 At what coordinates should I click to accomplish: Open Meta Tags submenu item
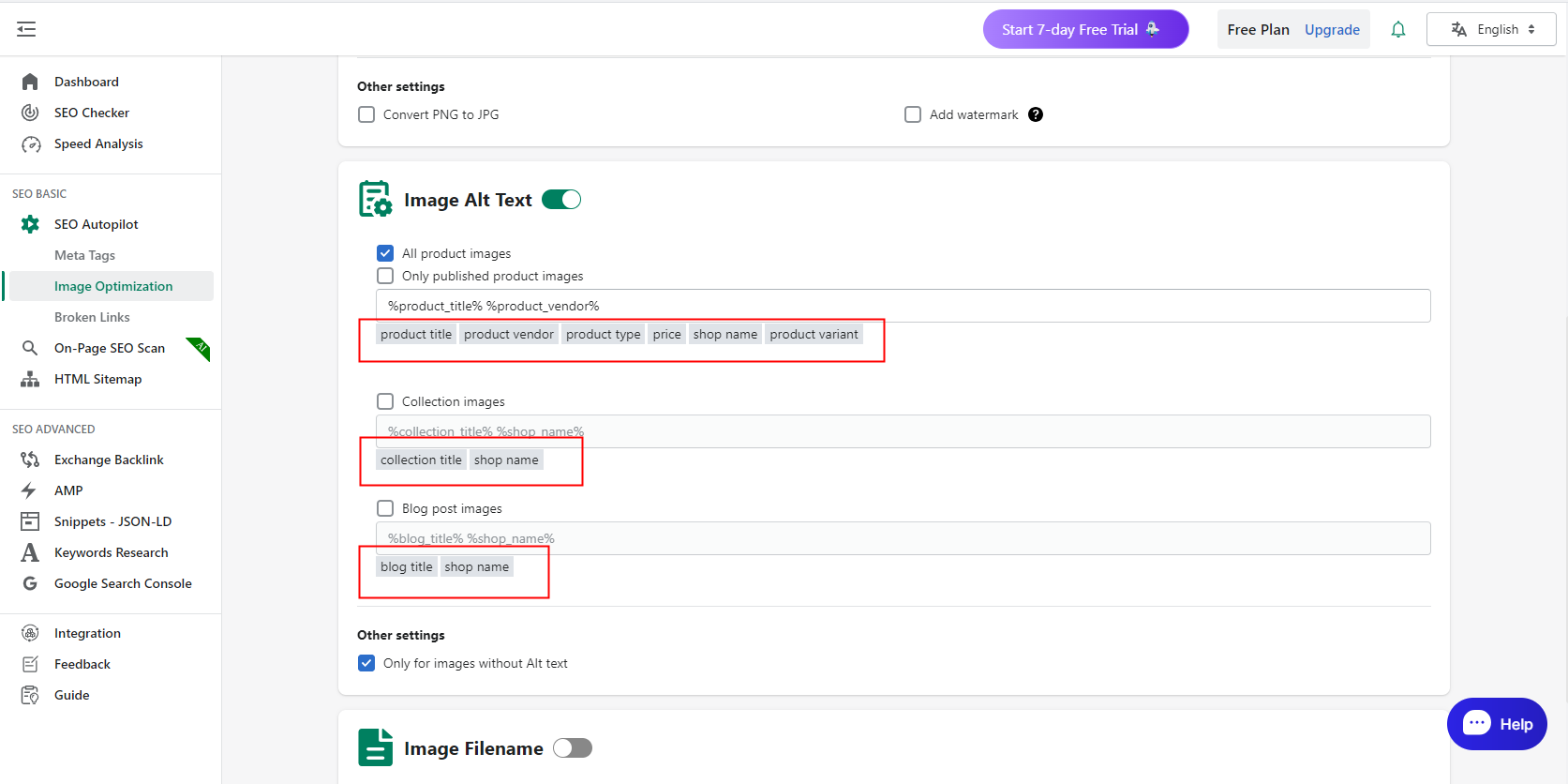click(x=84, y=255)
